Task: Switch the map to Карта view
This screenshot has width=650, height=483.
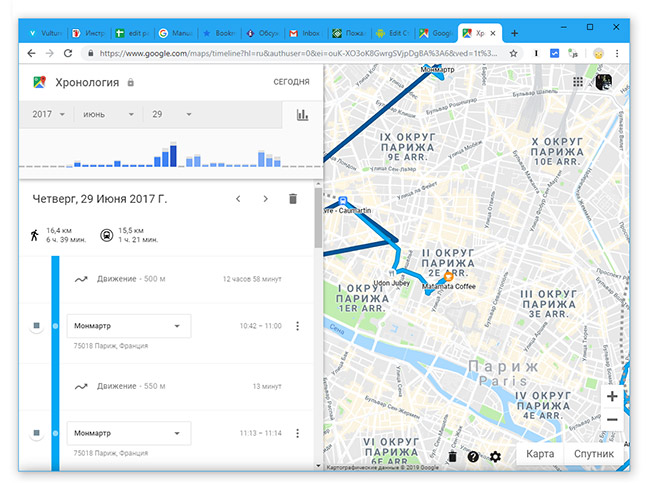Action: coord(540,454)
